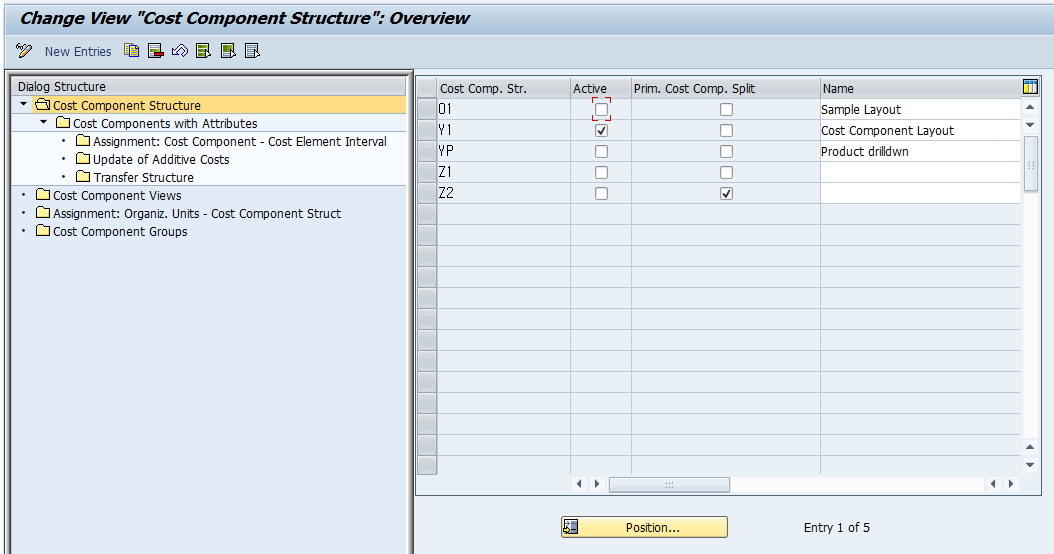Image resolution: width=1054 pixels, height=554 pixels.
Task: Click the New Entries button
Action: coord(78,52)
